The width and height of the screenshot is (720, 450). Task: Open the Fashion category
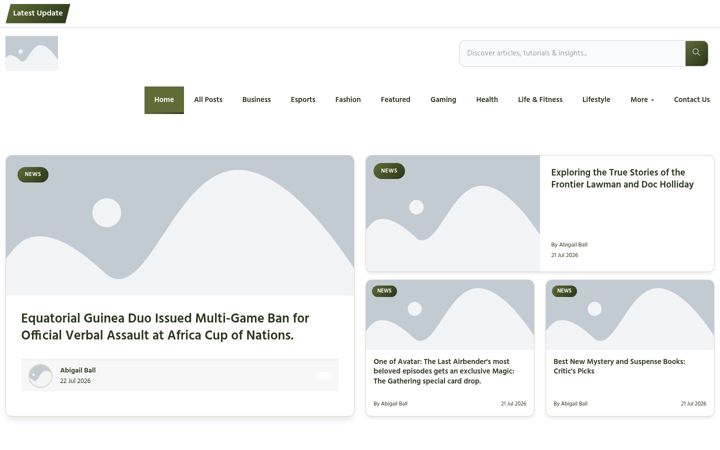coord(348,100)
